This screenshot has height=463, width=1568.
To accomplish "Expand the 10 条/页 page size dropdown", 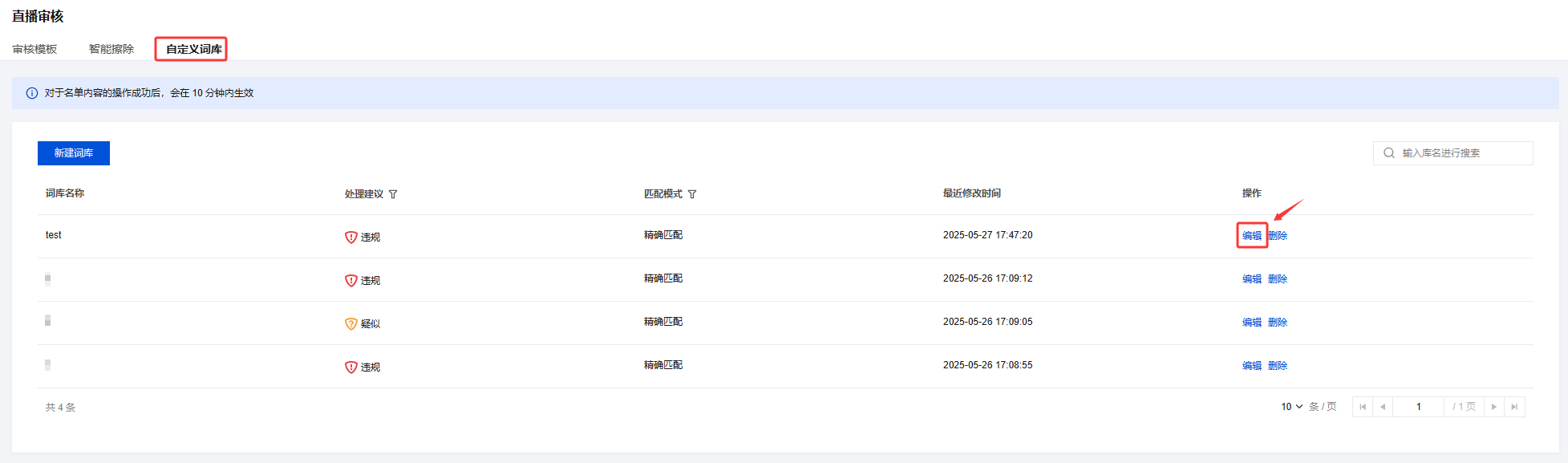I will tap(1292, 407).
